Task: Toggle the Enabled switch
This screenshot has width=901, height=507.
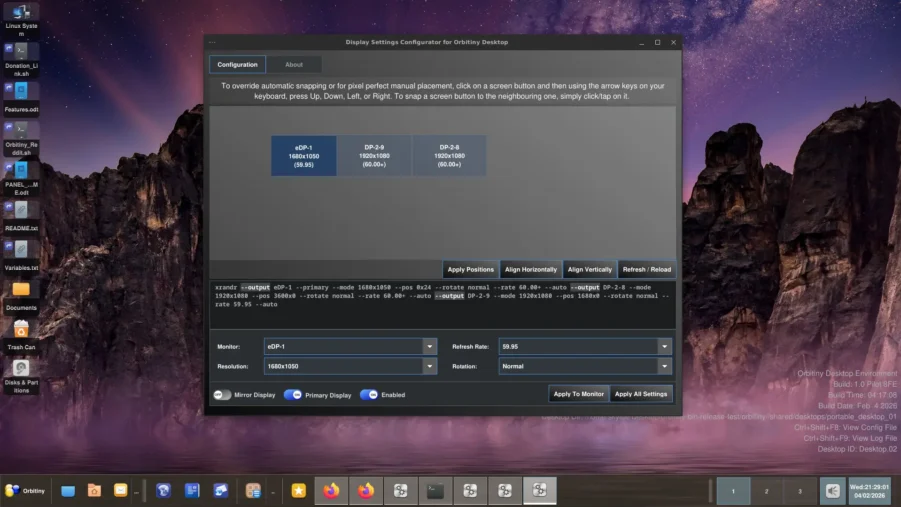Action: click(x=369, y=395)
